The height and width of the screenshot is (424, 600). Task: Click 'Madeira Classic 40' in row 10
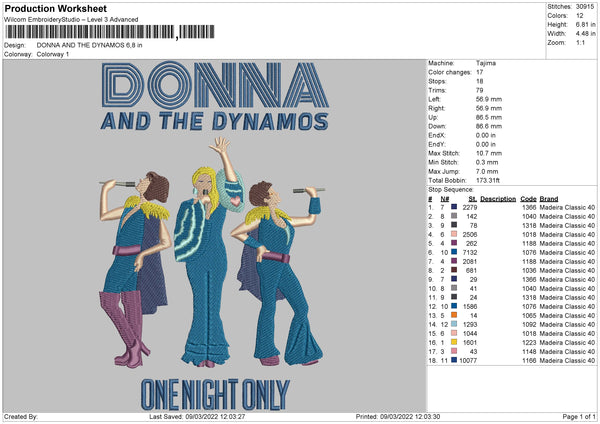point(567,289)
